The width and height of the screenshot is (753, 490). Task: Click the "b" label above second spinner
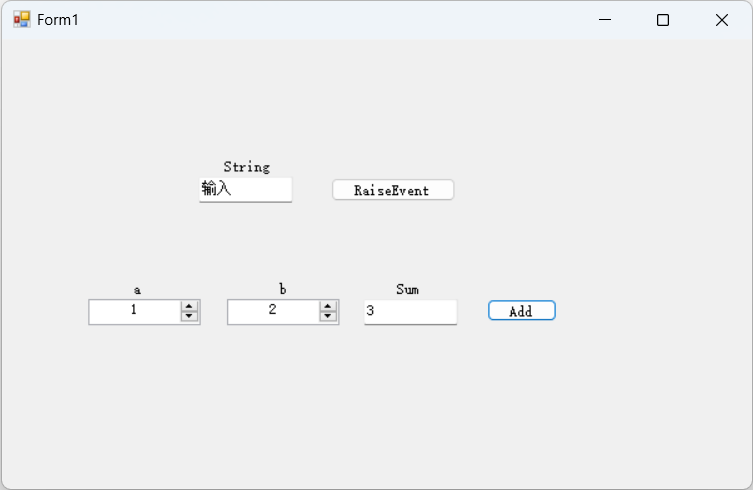coord(282,289)
